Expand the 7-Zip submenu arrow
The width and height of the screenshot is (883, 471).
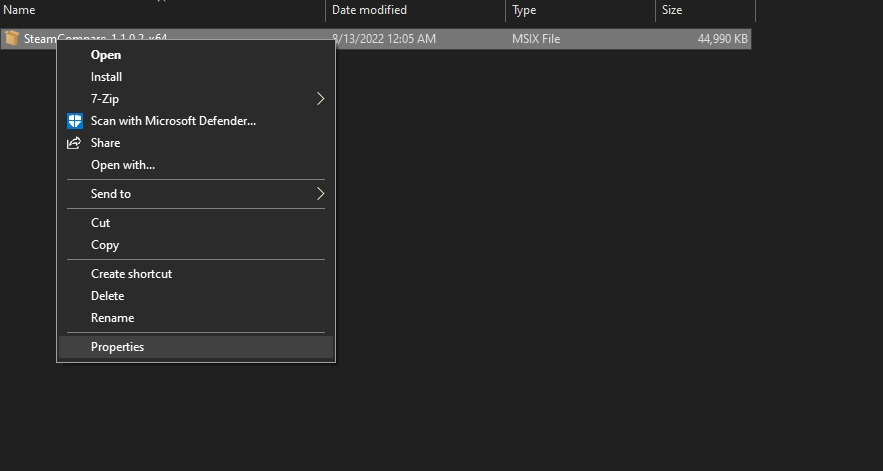click(320, 99)
